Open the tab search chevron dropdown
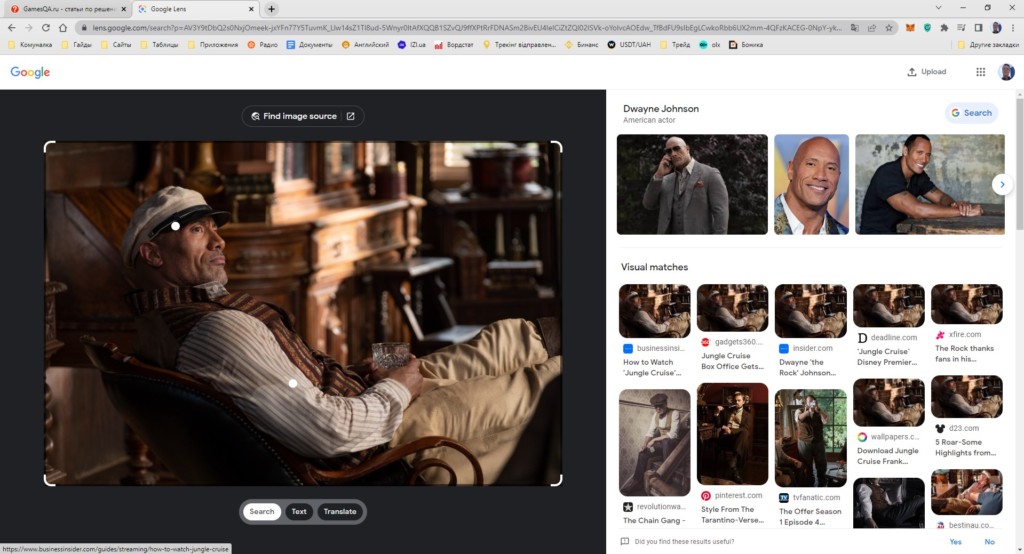Screen dimensions: 1024x554 point(938,8)
